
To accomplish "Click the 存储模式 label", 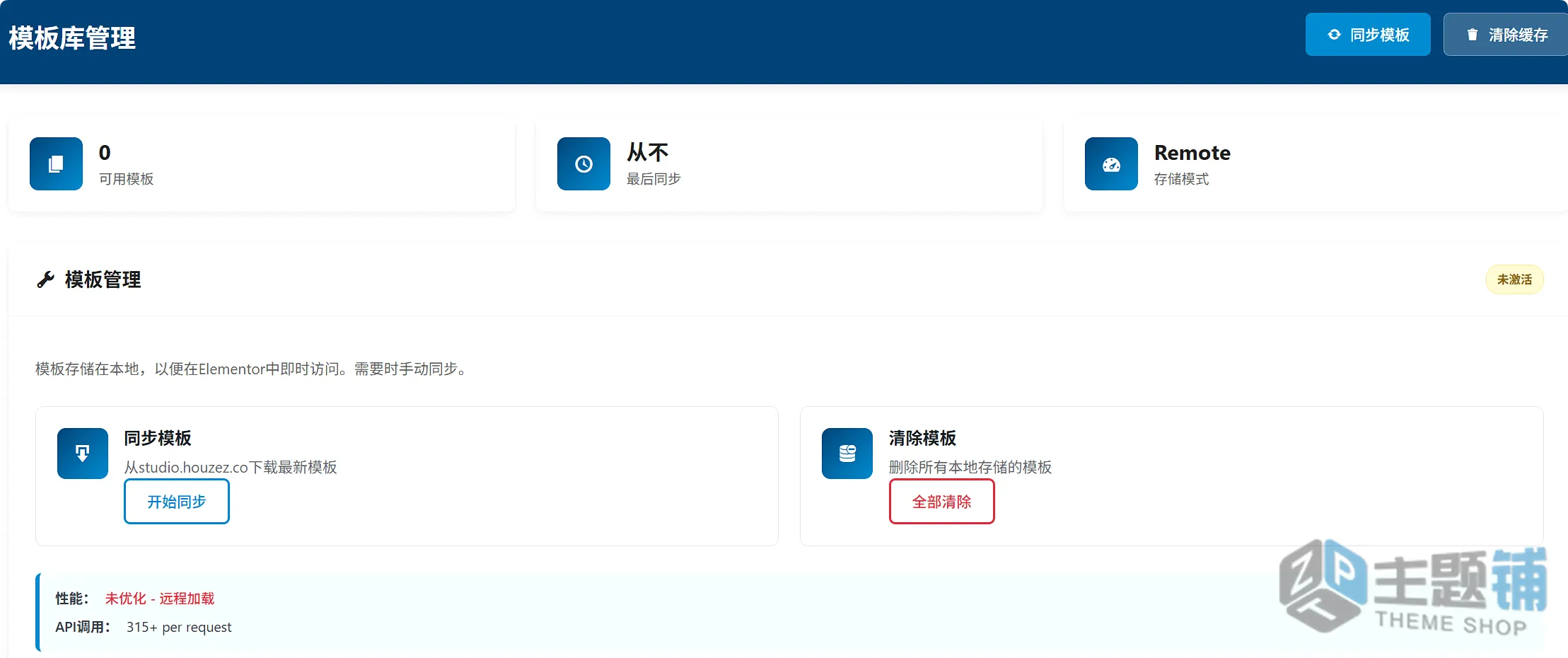I will [1181, 179].
